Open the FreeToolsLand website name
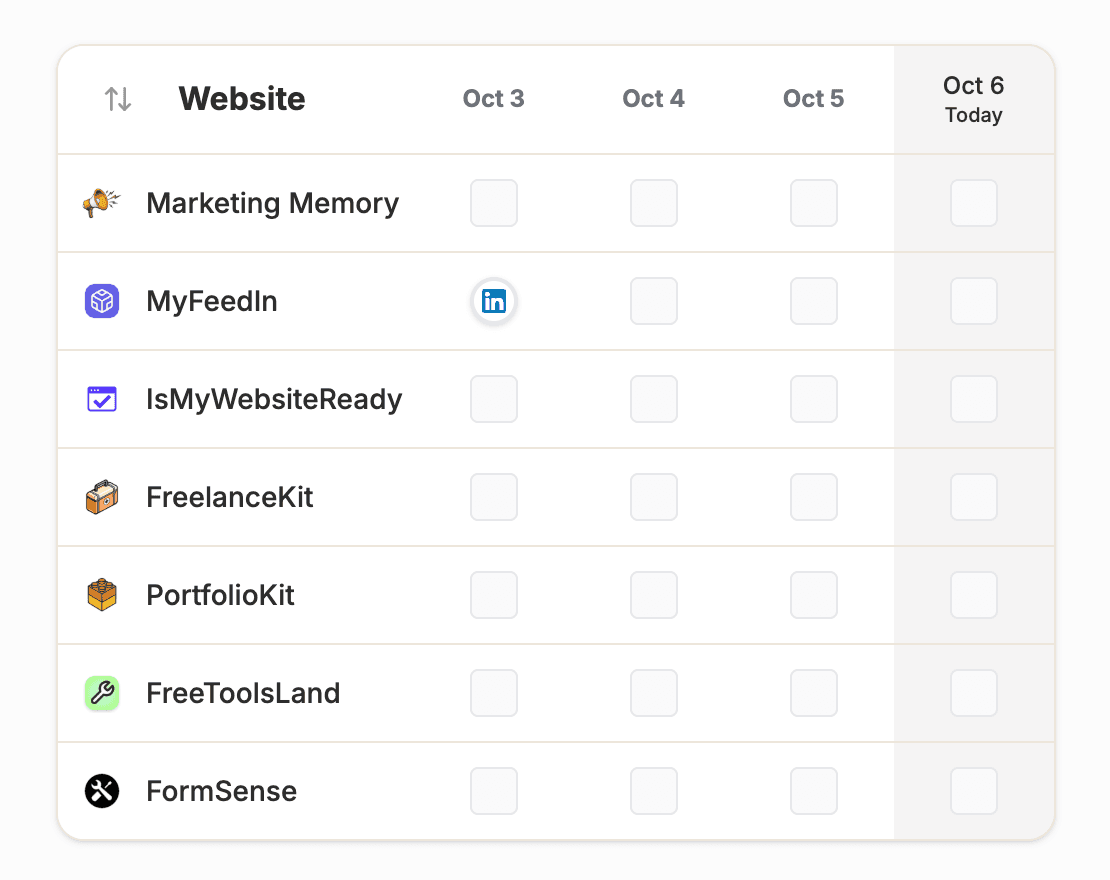 [243, 693]
